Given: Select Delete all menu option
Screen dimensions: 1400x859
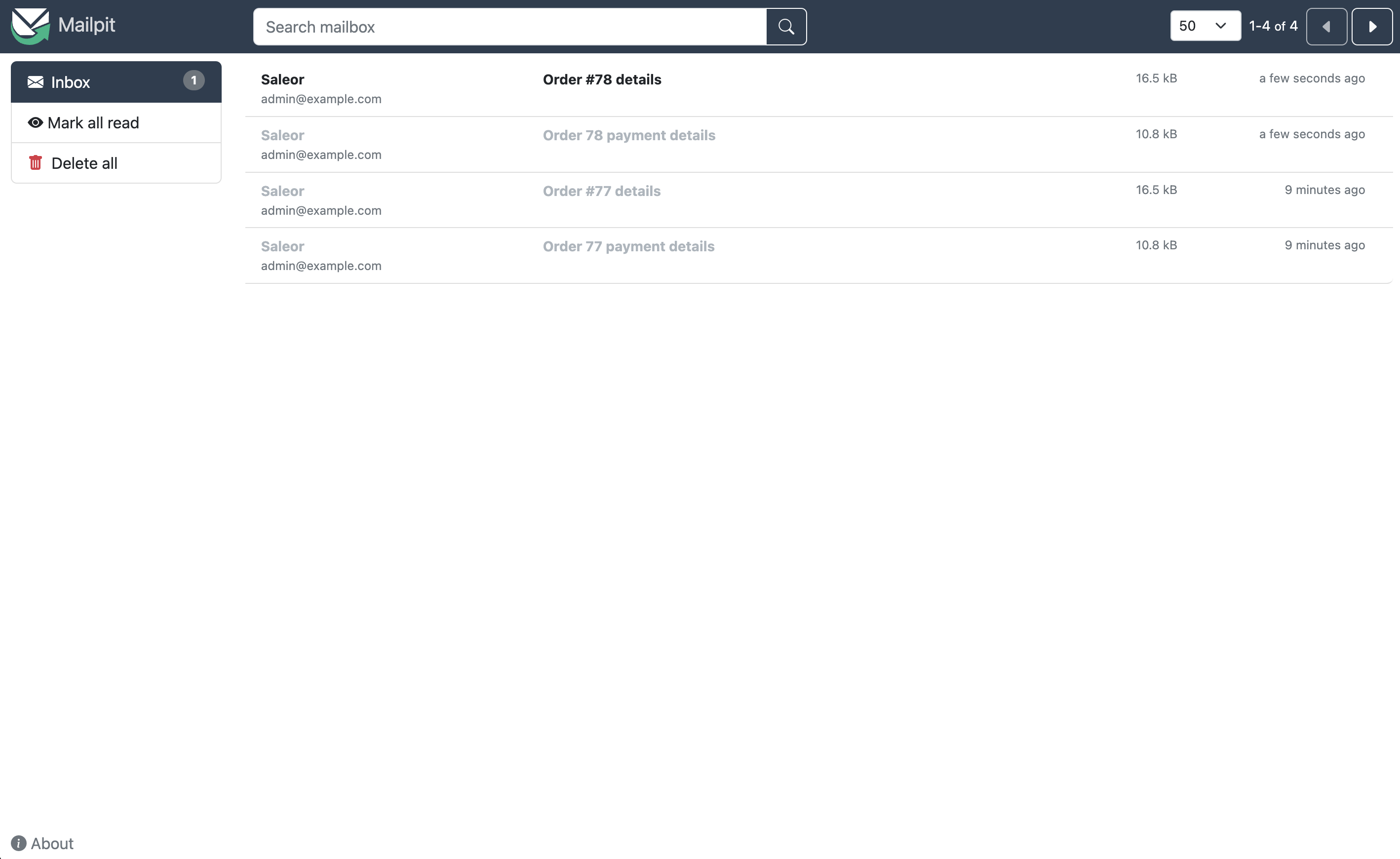Looking at the screenshot, I should coord(84,163).
